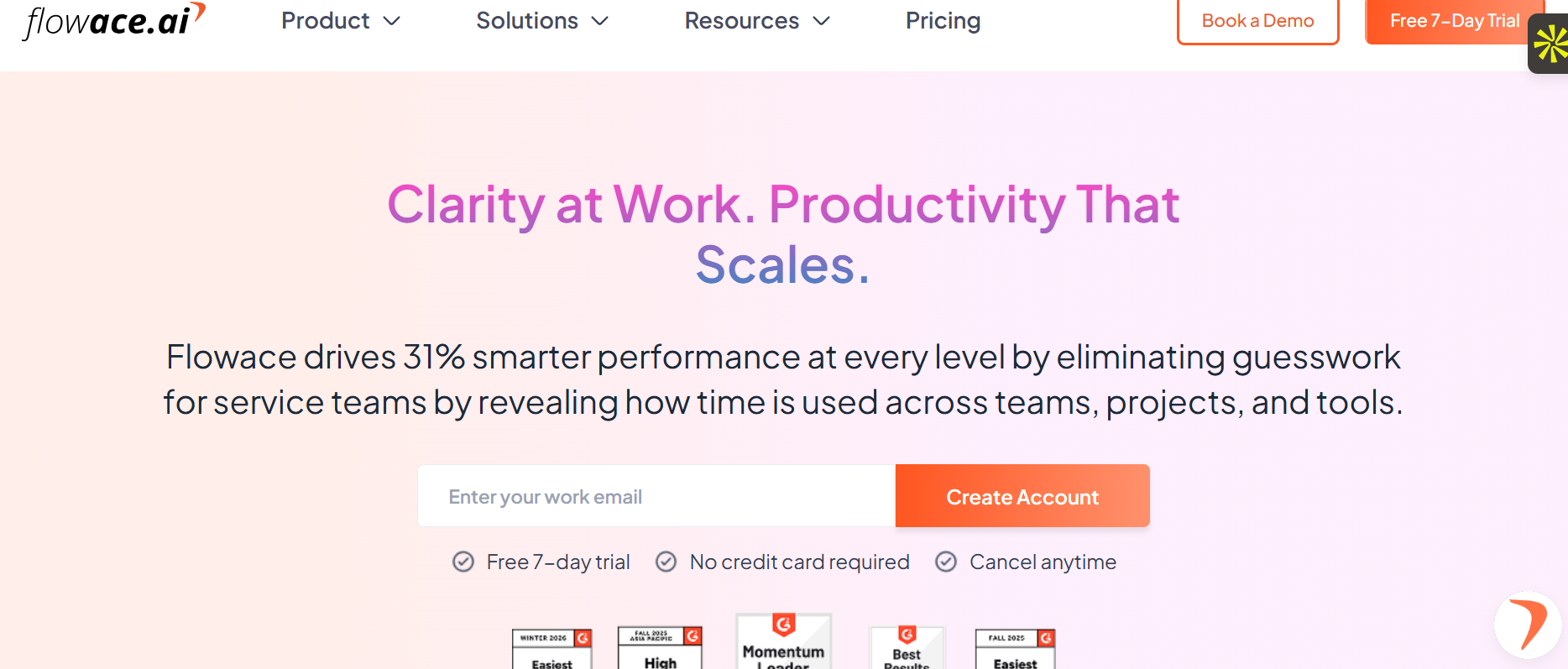Screen dimensions: 1568x669
Task: Expand the Solutions dropdown chevron
Action: tap(600, 21)
